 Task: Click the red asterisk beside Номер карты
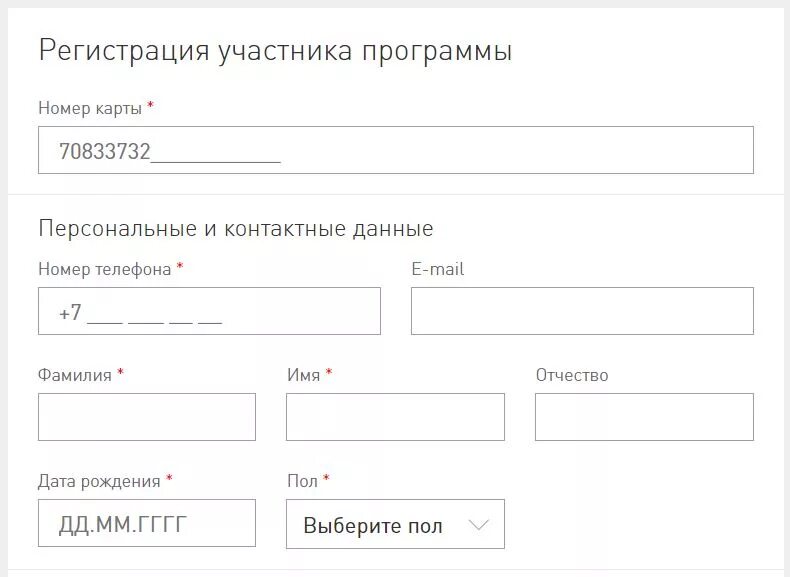[151, 106]
